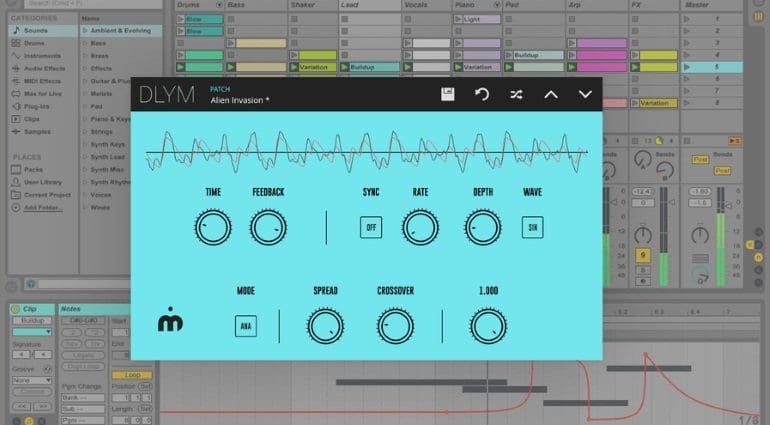Open the Audio Effects browser category
Image resolution: width=770 pixels, height=425 pixels.
[x=42, y=69]
